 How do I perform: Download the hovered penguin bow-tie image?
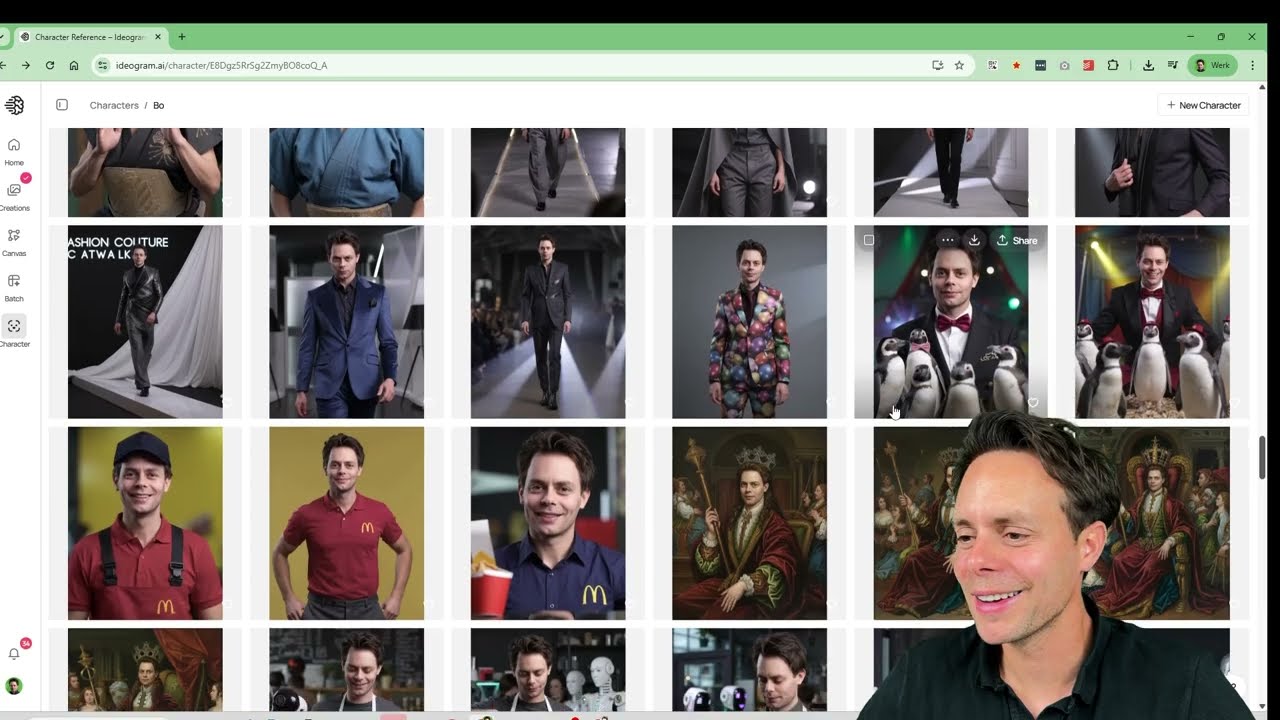[974, 240]
